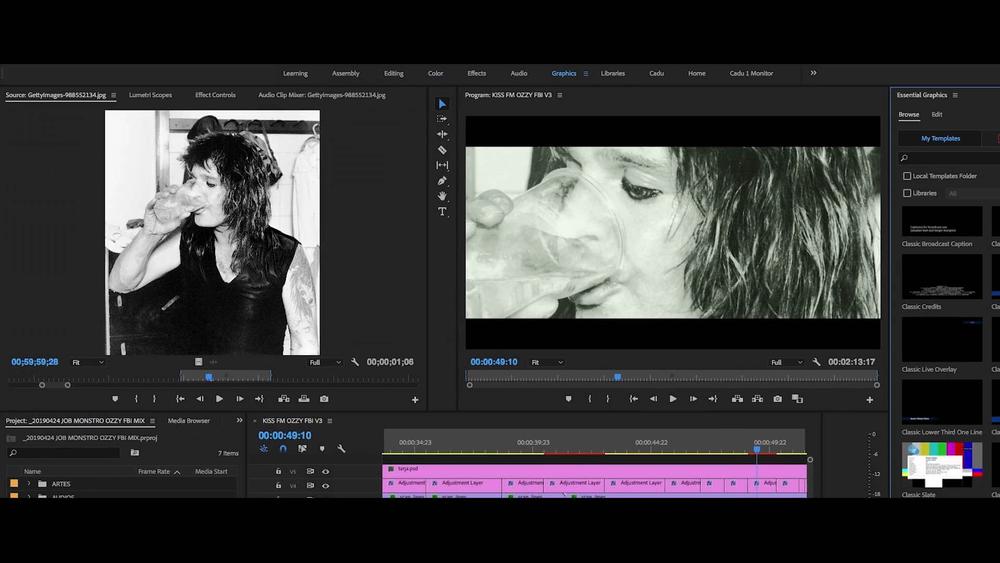Open Source monitor settings wrench
Screen dimensions: 1000x563
point(355,362)
